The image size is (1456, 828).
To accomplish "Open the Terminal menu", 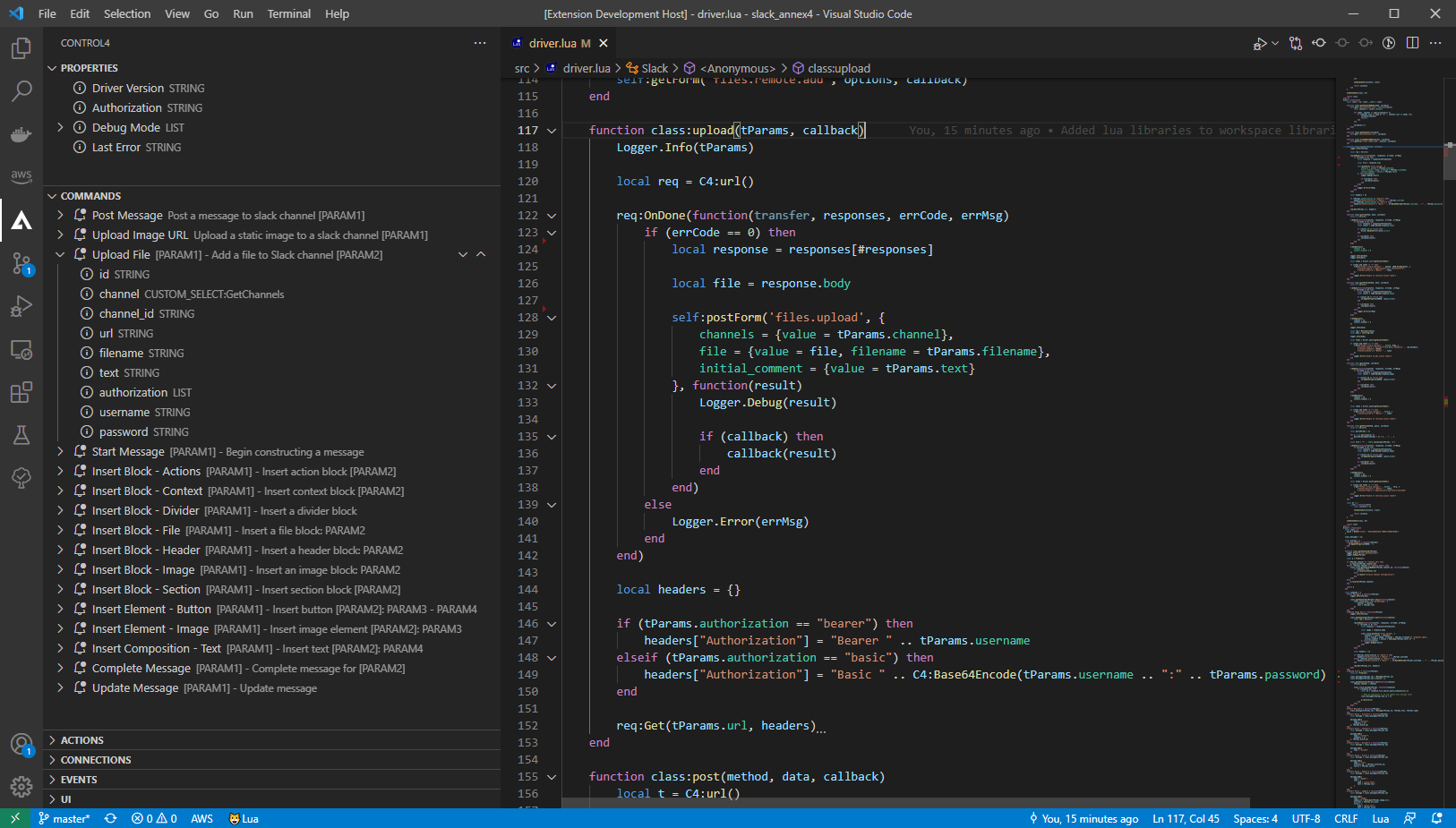I will click(x=288, y=13).
